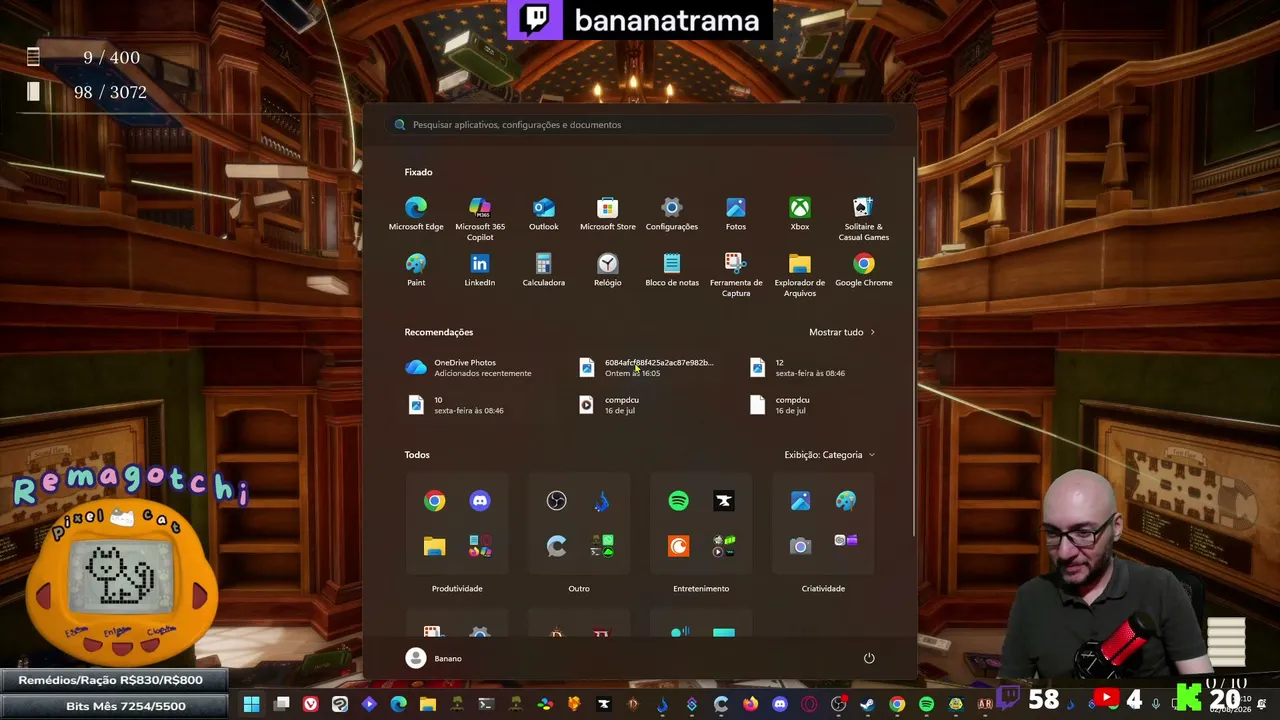
Task: Open Spotify from the taskbar
Action: point(926,704)
